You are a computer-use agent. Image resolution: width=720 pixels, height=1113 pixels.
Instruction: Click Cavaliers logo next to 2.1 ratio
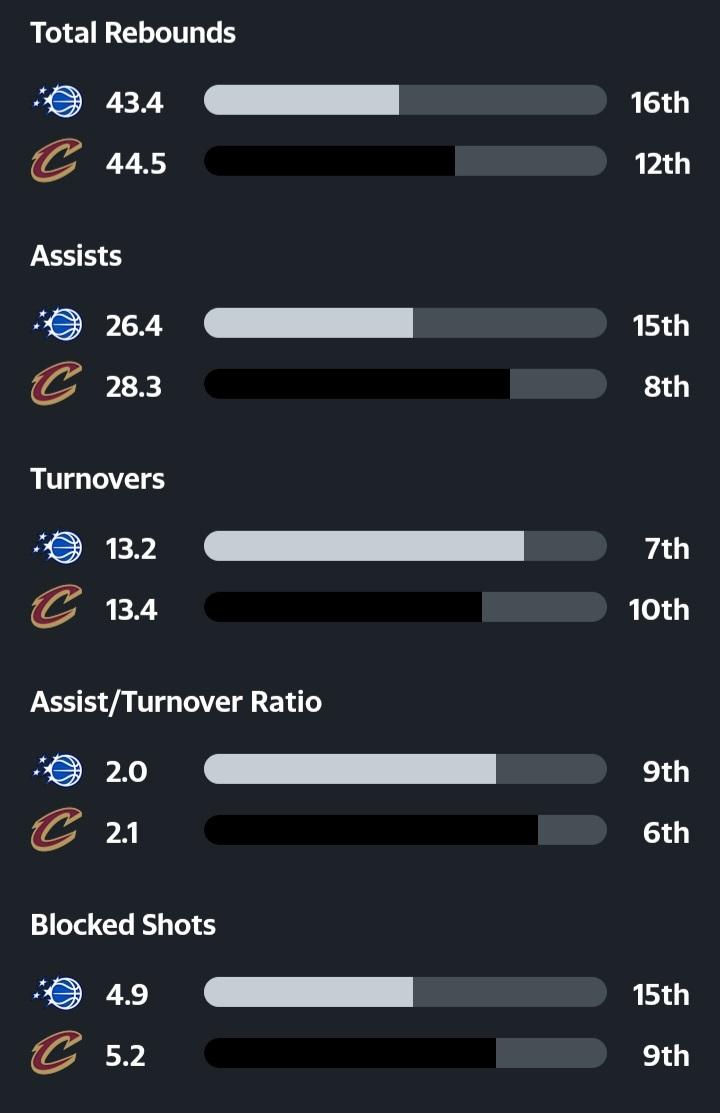(55, 831)
